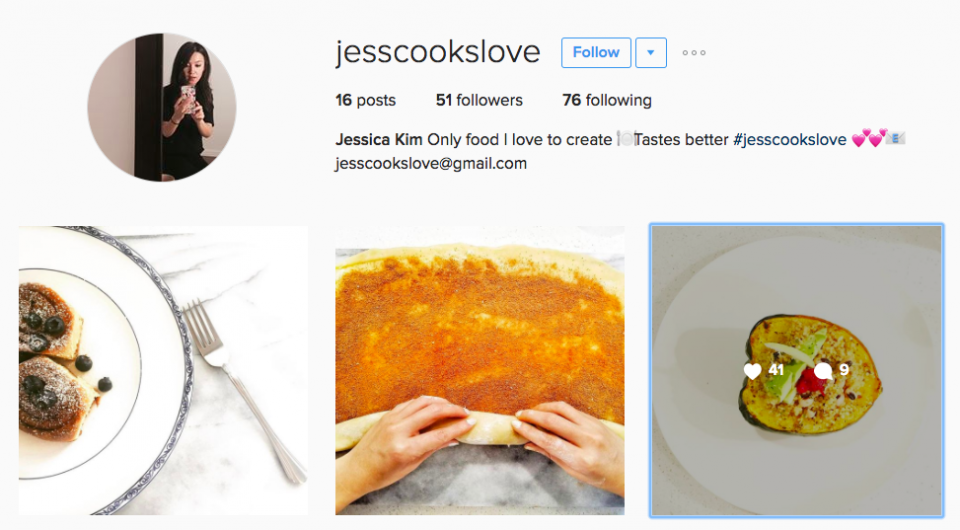This screenshot has height=530, width=960.
Task: Click the plate emoji in bio
Action: (625, 139)
